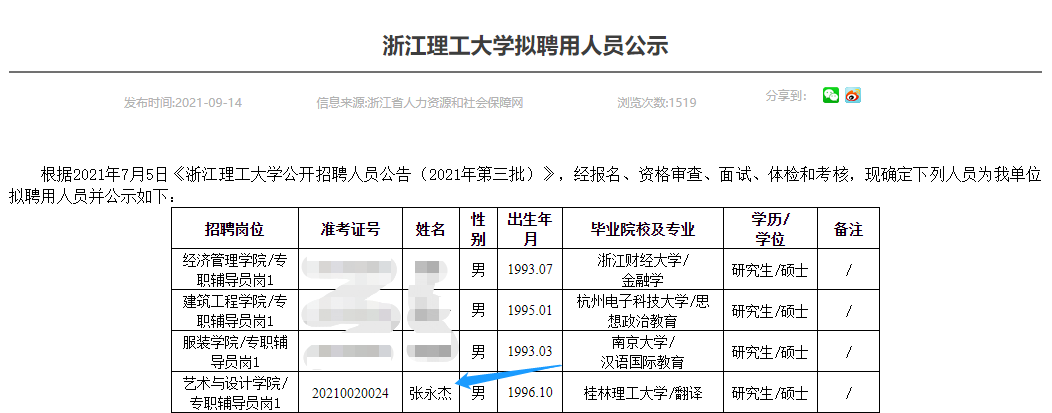Select cell 建筑工程学院/专职辅导员岗1
The height and width of the screenshot is (413, 1052).
click(234, 310)
